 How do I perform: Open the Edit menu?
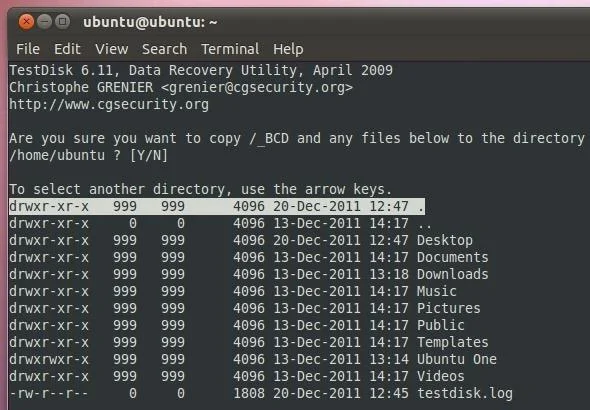coord(67,49)
